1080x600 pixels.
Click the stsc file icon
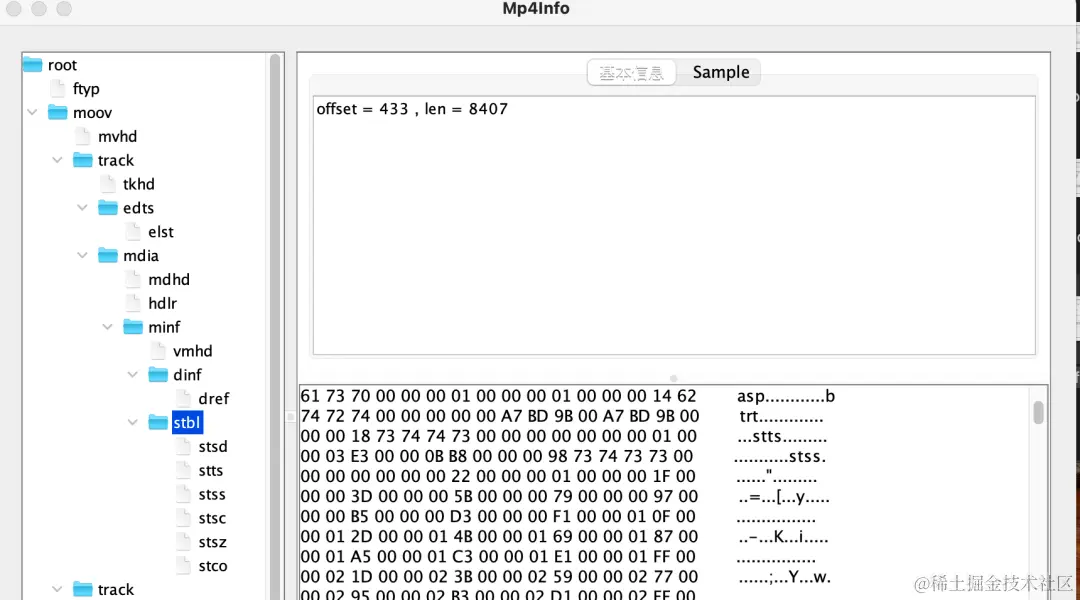click(x=183, y=517)
